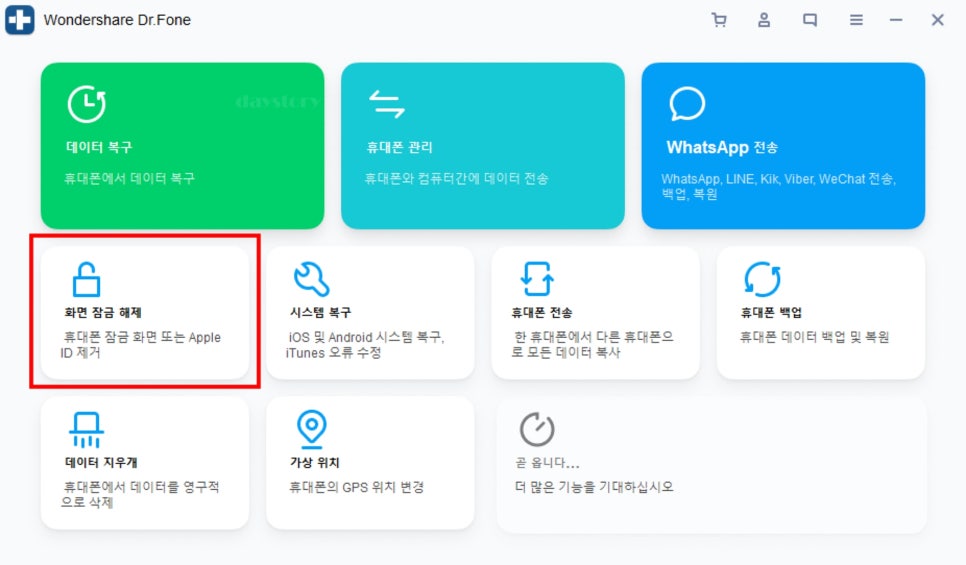The height and width of the screenshot is (565, 966).
Task: Click the sync arrows icon for 휴대폰 백업
Action: pos(763,279)
